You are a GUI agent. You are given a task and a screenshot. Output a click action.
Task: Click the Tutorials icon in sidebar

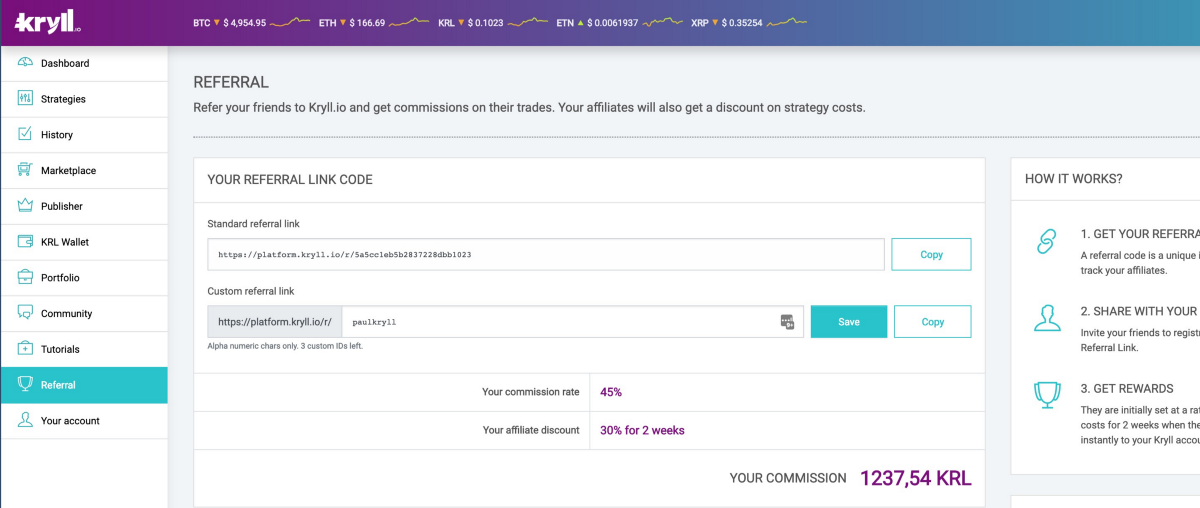(25, 349)
